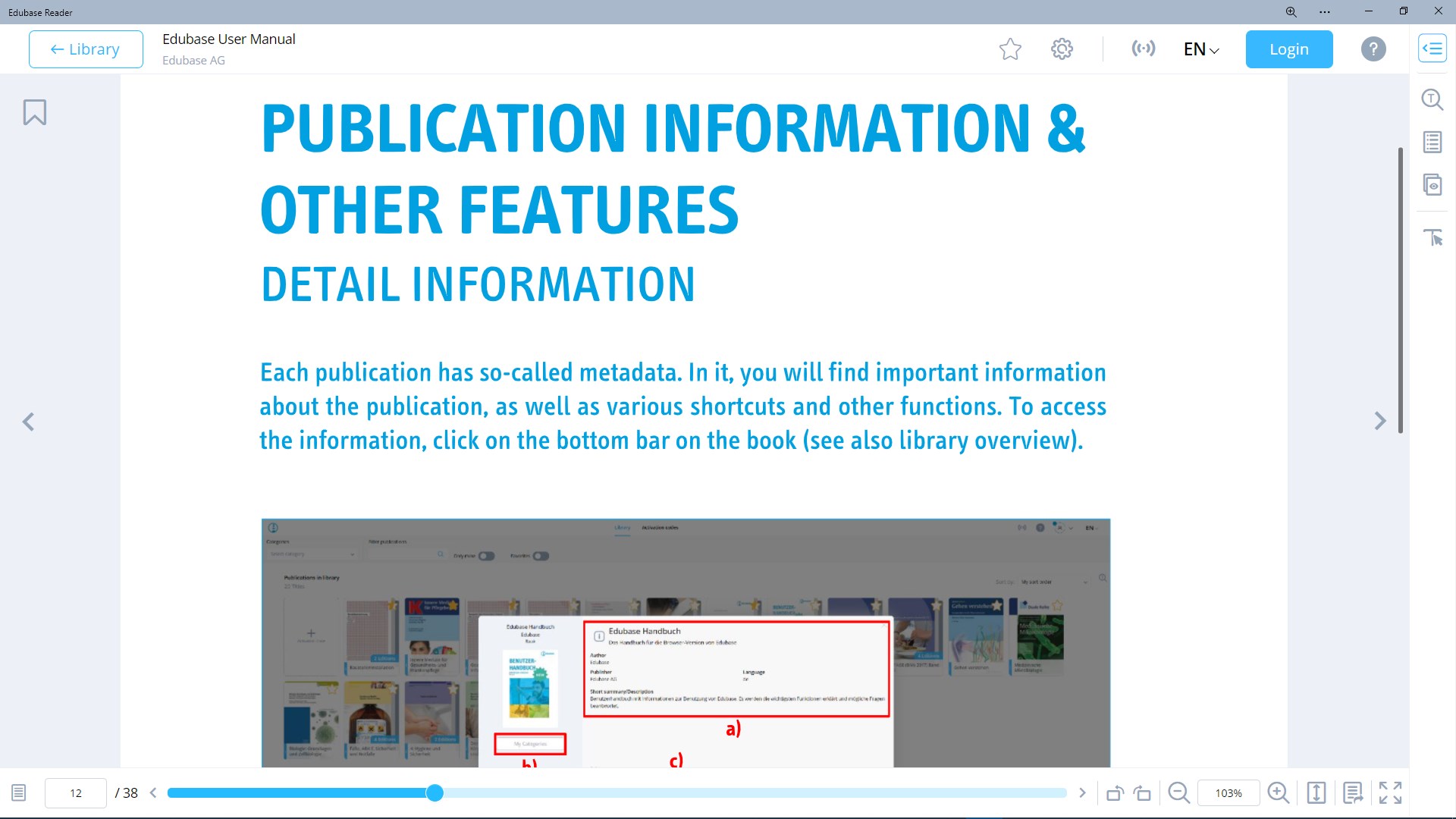This screenshot has width=1456, height=819.
Task: Bookmark this page with bookmark icon
Action: point(35,112)
